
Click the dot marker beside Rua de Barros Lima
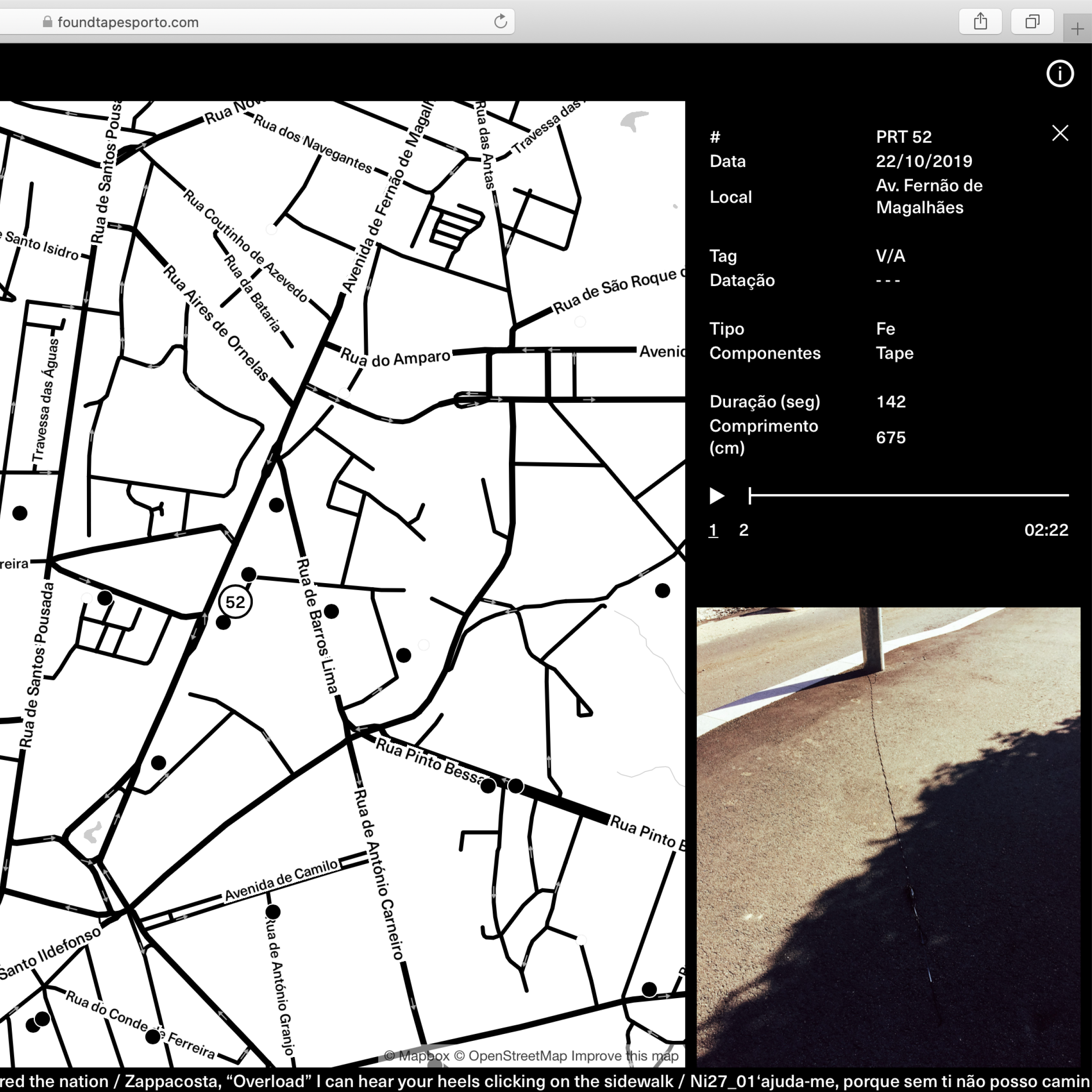(332, 611)
